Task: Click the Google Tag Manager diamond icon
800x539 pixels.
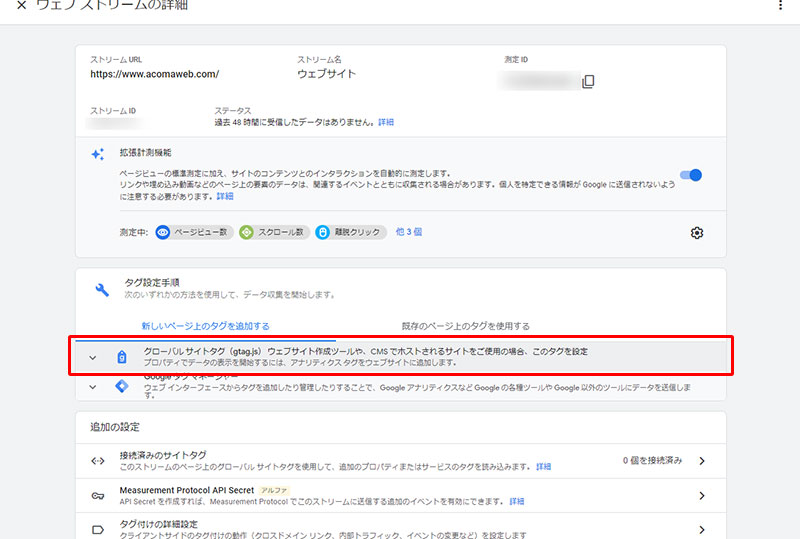Action: click(122, 386)
